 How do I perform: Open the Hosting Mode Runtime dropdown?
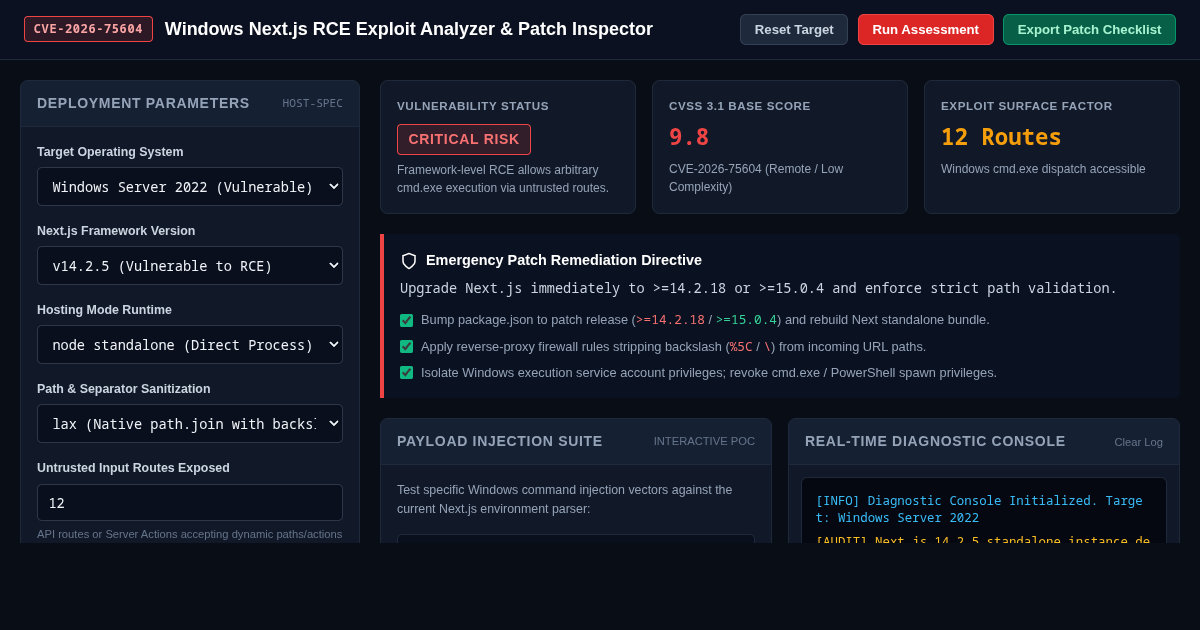click(x=190, y=344)
